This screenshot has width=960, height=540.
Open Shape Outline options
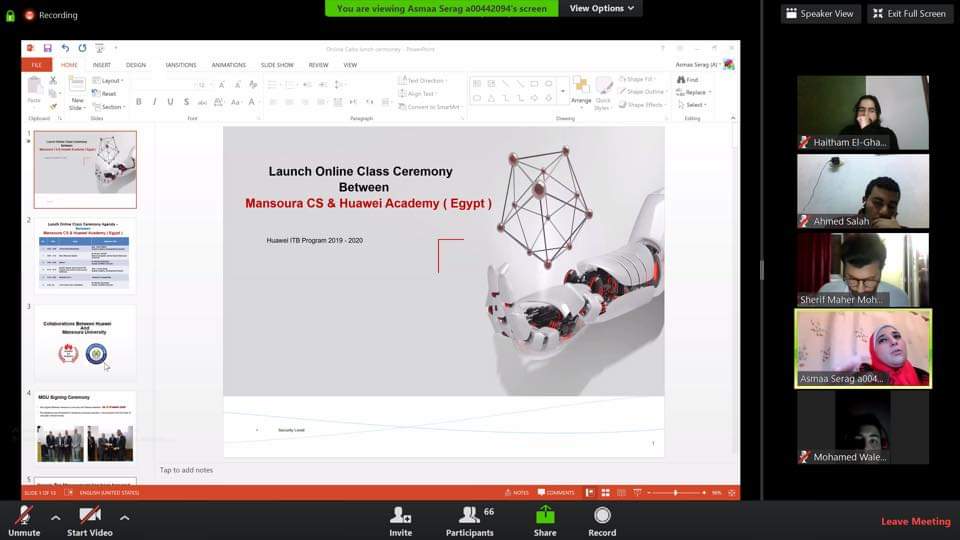coord(642,92)
